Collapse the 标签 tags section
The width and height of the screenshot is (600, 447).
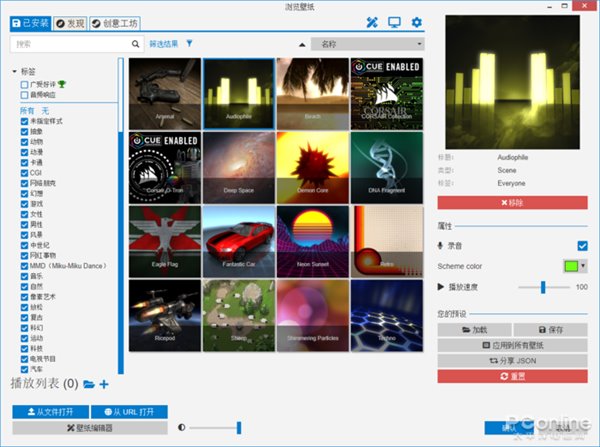tap(15, 71)
